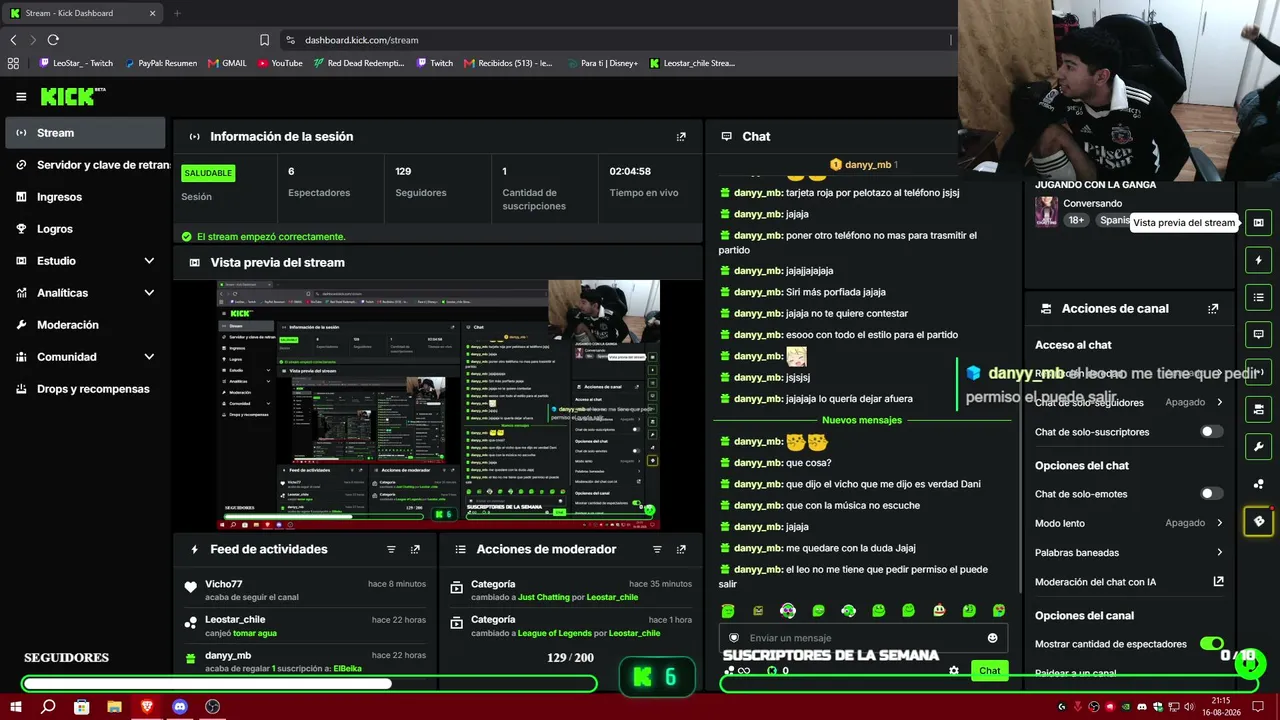
Task: Open a new browser tab
Action: click(x=177, y=13)
